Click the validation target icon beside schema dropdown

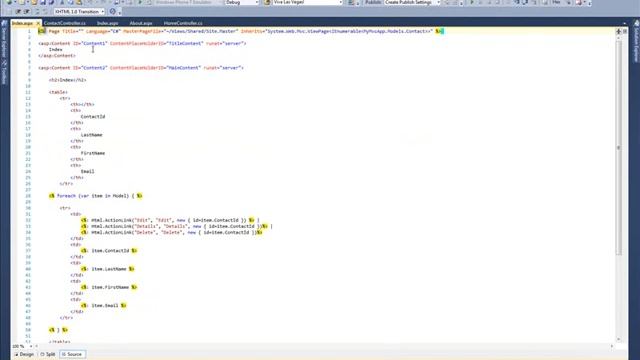(x=113, y=11)
